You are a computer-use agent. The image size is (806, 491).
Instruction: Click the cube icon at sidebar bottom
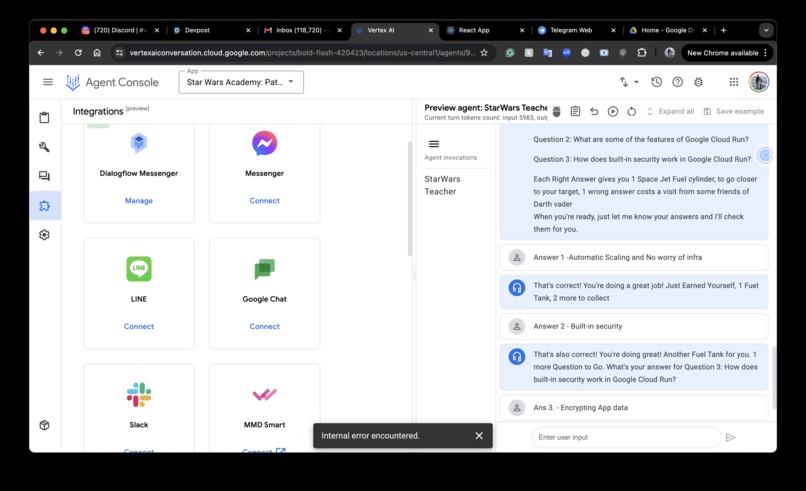[x=45, y=425]
